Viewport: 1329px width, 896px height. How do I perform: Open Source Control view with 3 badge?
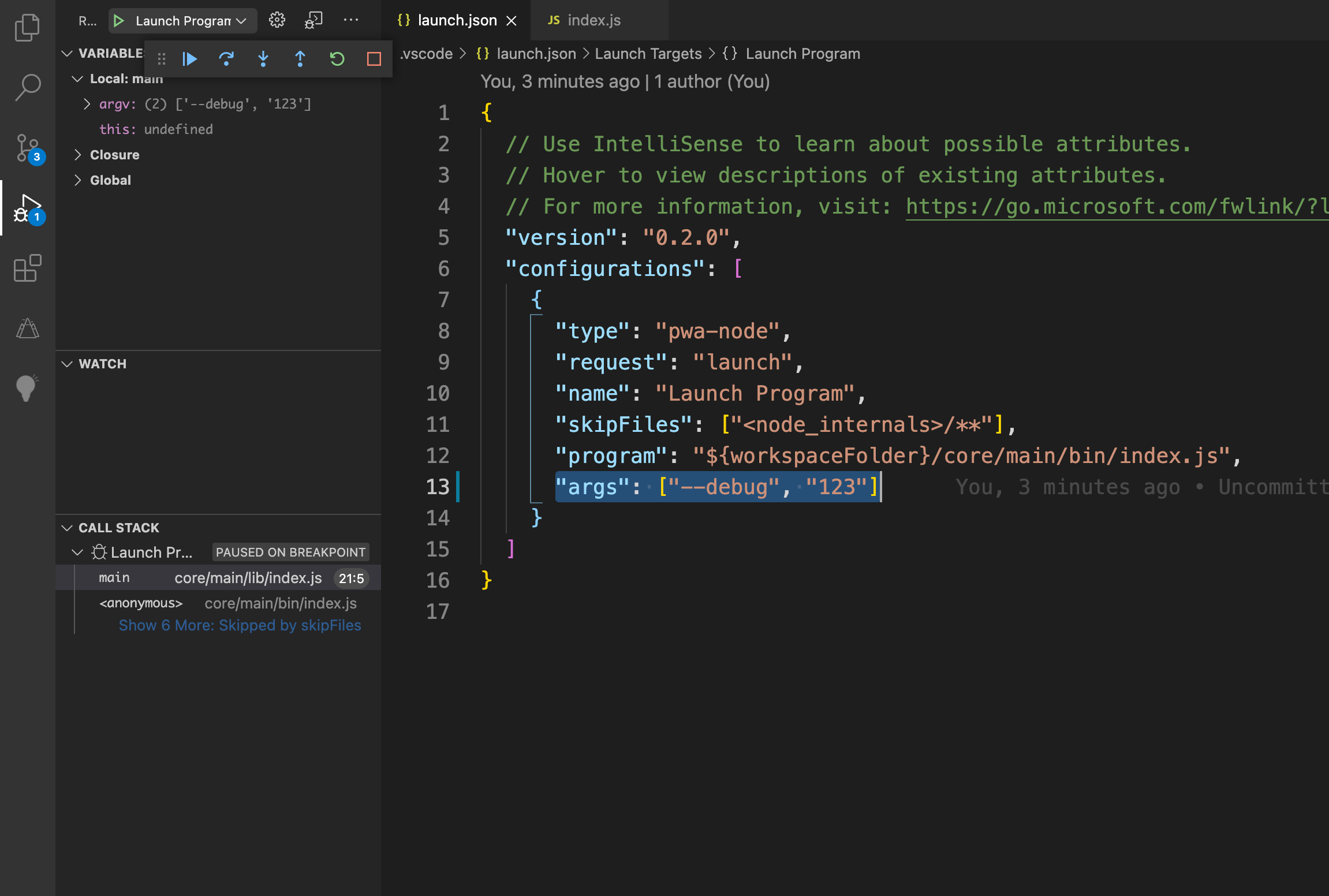pos(27,149)
